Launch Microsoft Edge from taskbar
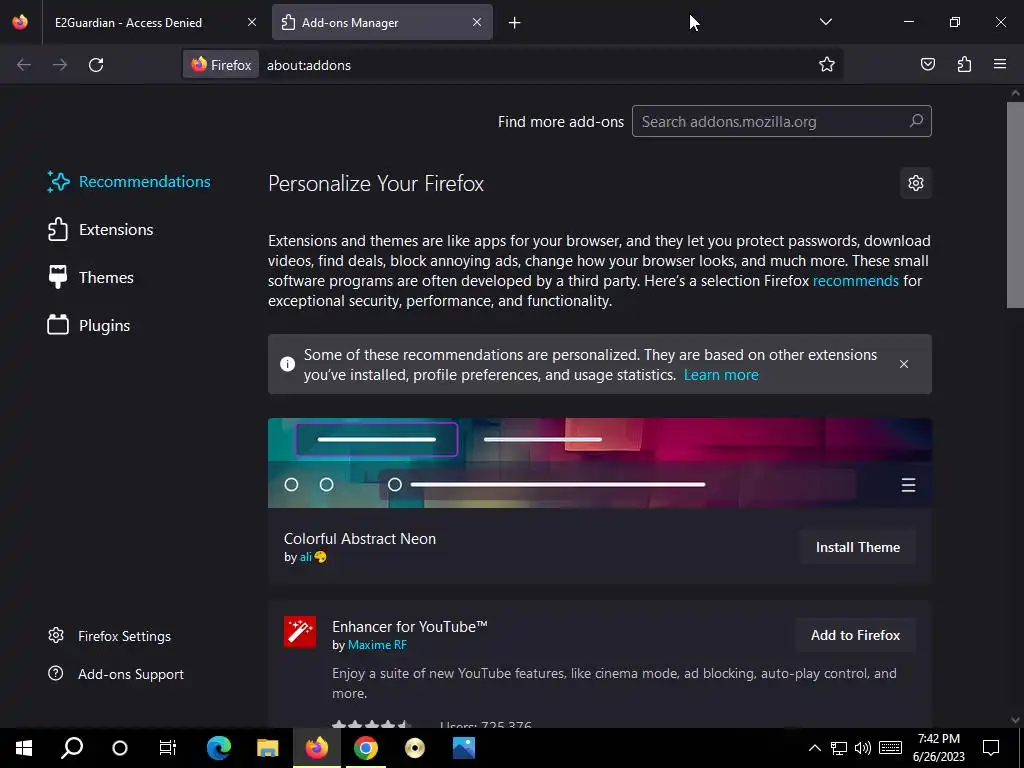 point(219,748)
